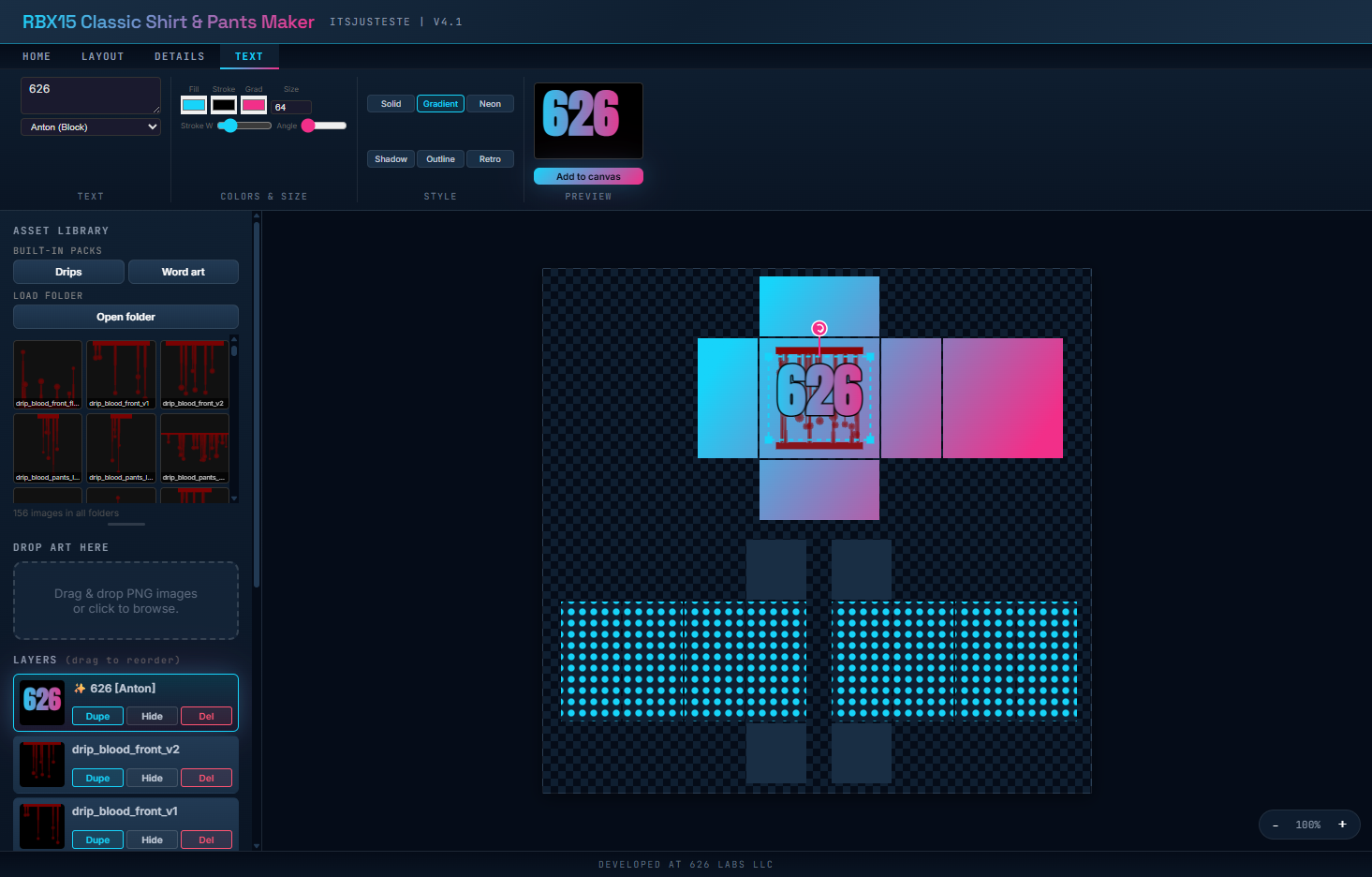Delete the drip_blood_front_v1 layer

(207, 840)
